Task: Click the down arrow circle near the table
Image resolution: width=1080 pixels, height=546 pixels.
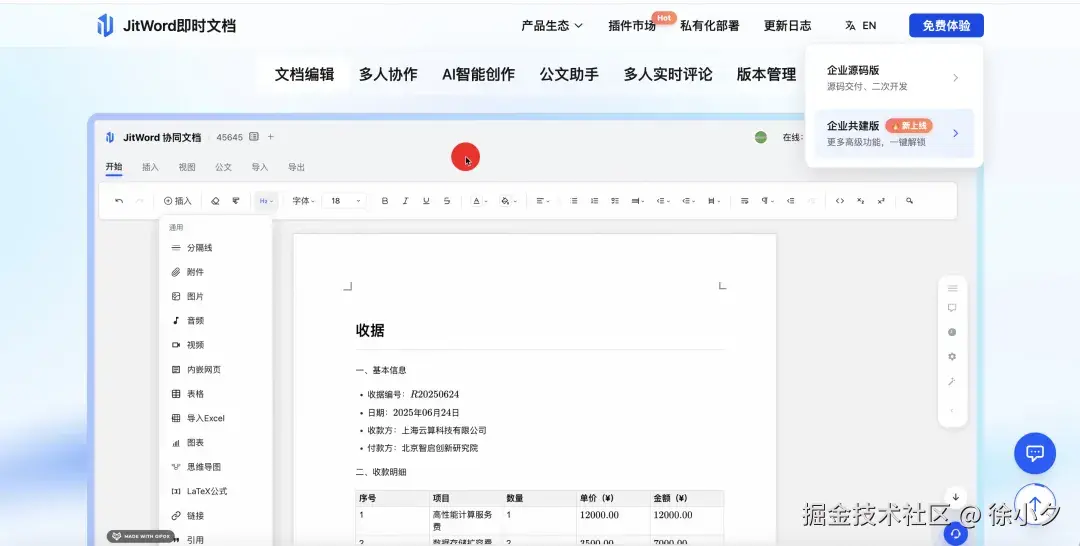Action: (x=955, y=496)
